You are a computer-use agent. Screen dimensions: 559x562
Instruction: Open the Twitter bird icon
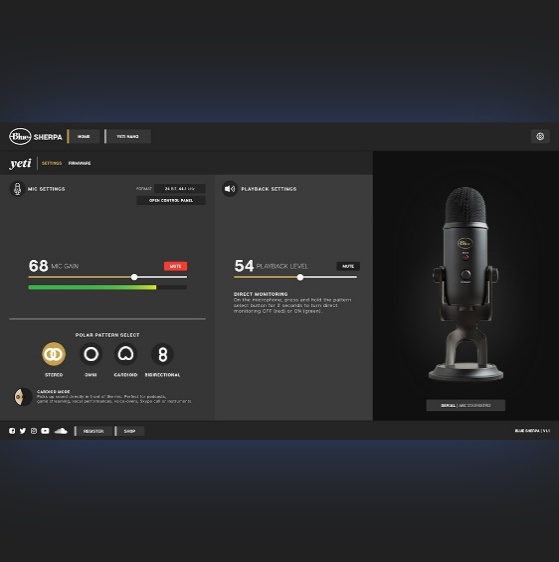coord(23,431)
